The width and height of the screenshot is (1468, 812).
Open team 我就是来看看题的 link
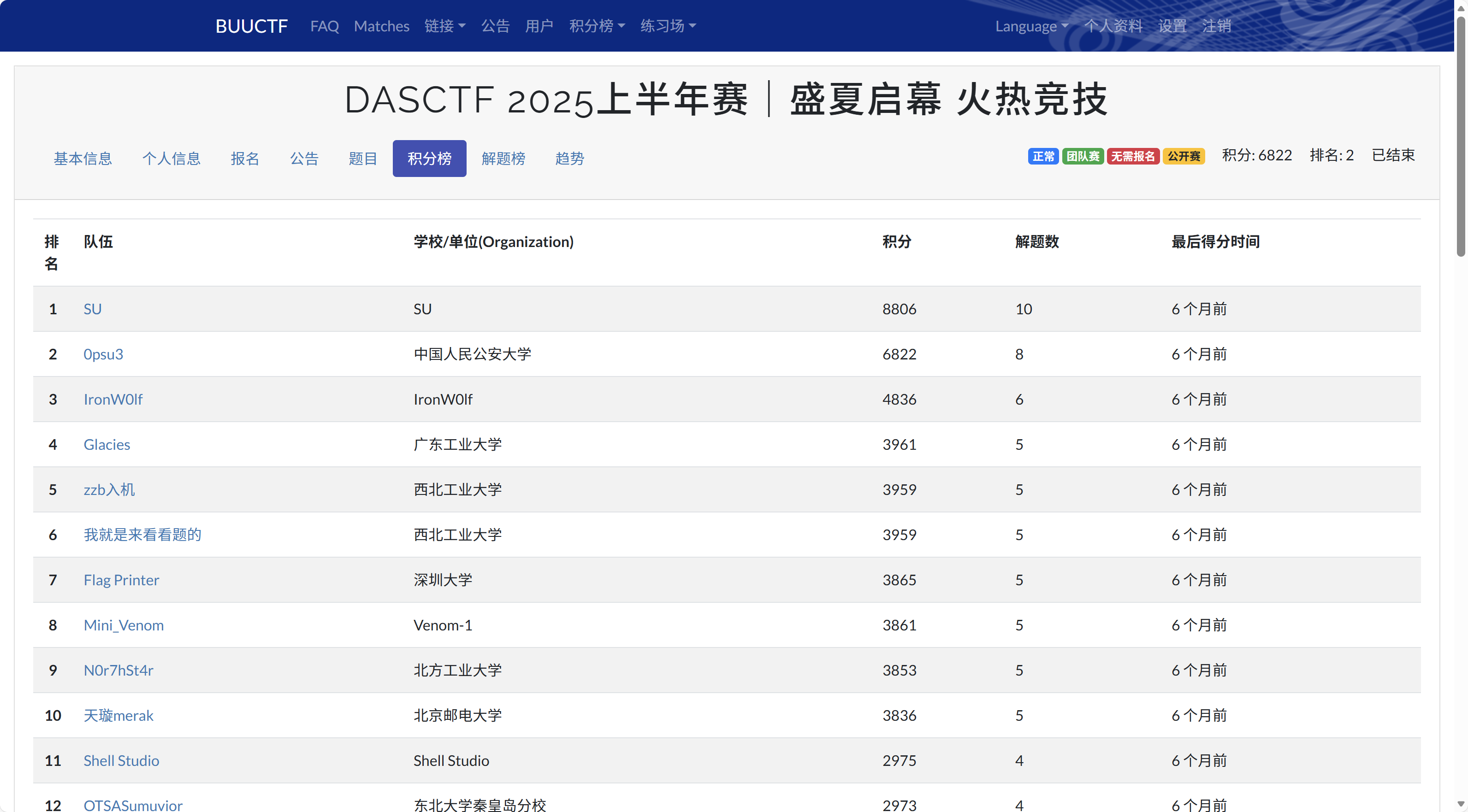pos(142,535)
